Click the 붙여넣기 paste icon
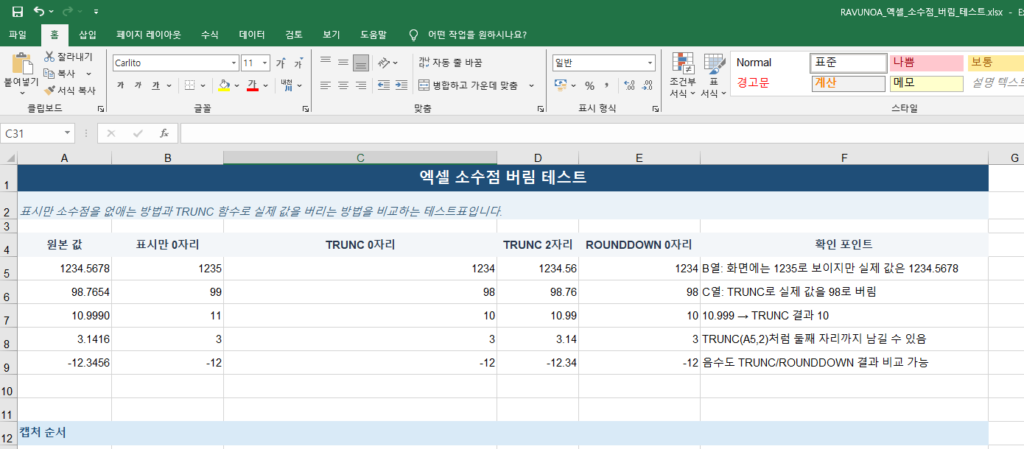Screen dimensions: 1024x449 coord(22,63)
